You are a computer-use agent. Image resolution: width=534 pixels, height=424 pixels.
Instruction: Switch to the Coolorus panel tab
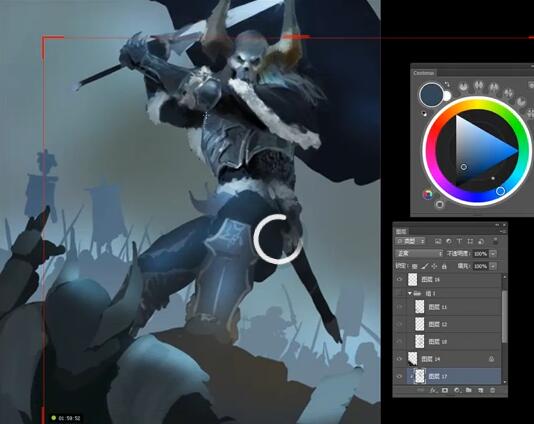coord(424,73)
